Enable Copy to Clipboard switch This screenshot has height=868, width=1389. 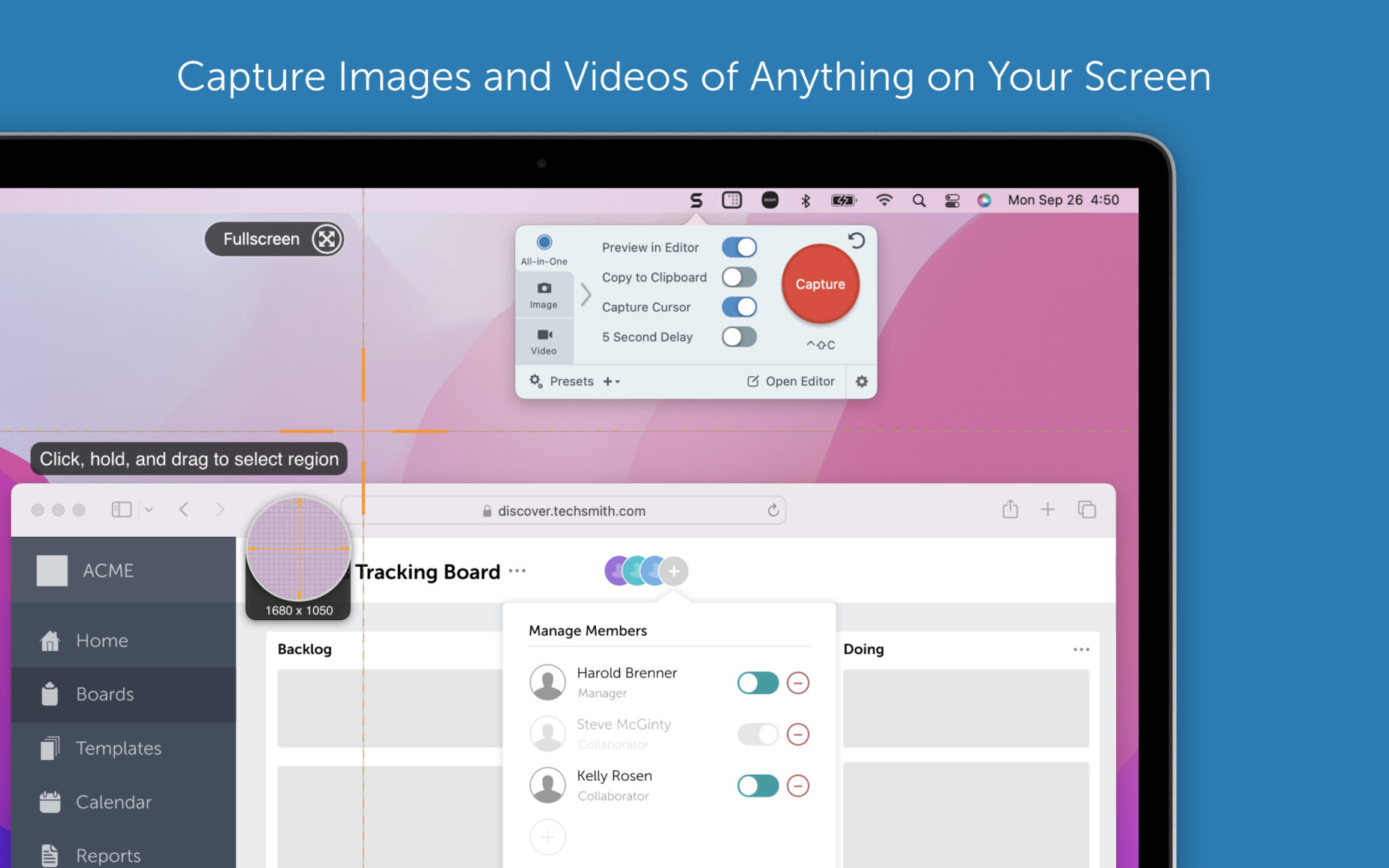(739, 277)
